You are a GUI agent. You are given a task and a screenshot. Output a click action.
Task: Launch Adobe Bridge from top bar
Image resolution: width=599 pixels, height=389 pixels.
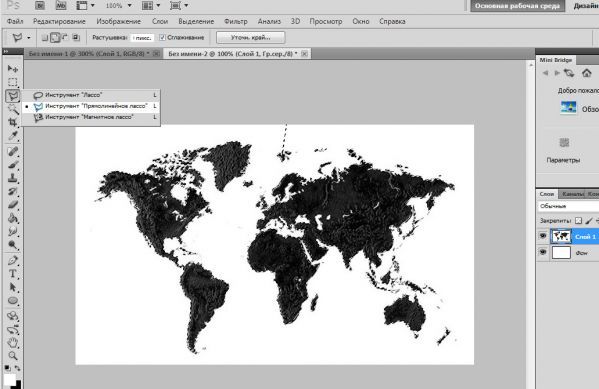coord(40,5)
